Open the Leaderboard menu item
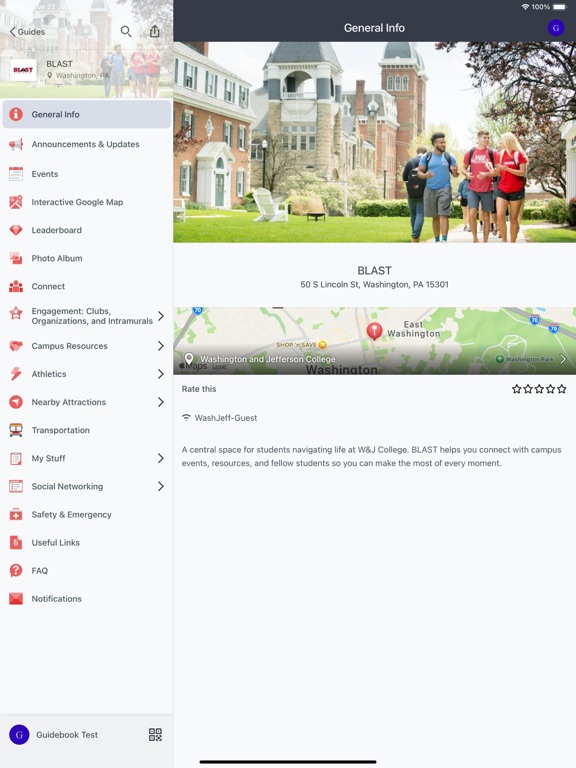This screenshot has width=576, height=768. pos(87,230)
